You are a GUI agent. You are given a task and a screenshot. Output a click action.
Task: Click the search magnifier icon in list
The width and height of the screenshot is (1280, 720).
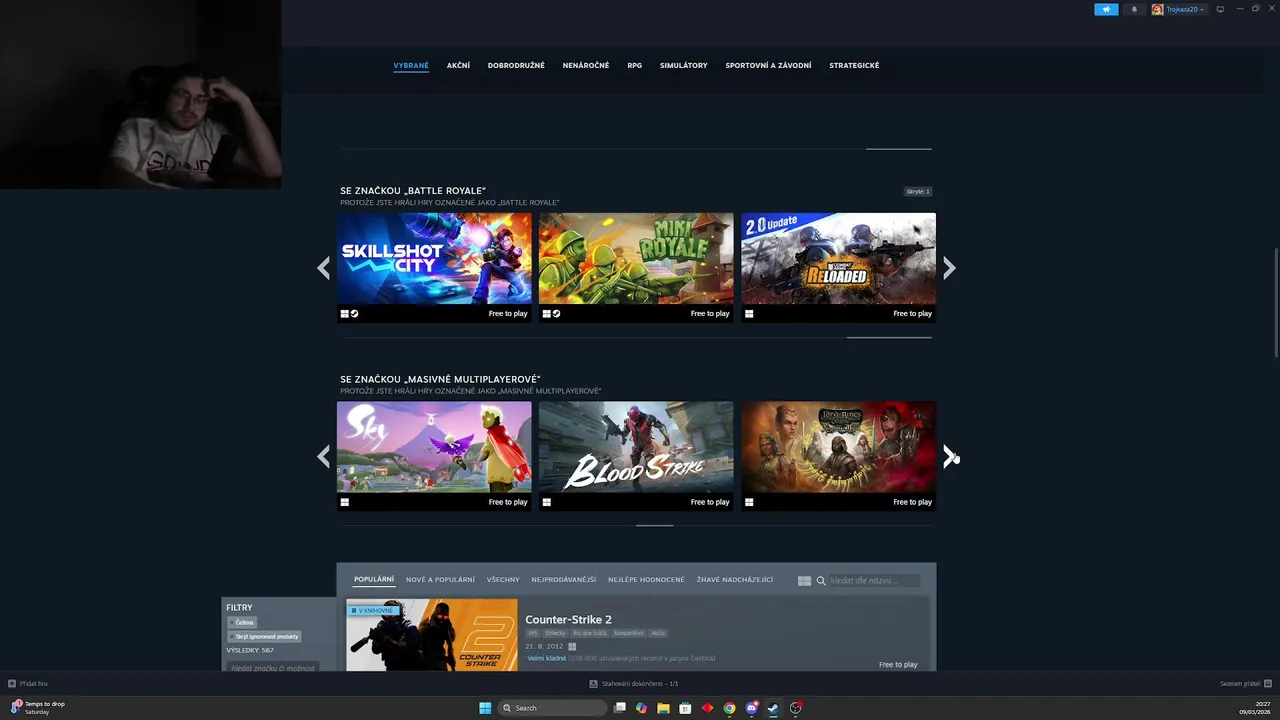(x=821, y=581)
